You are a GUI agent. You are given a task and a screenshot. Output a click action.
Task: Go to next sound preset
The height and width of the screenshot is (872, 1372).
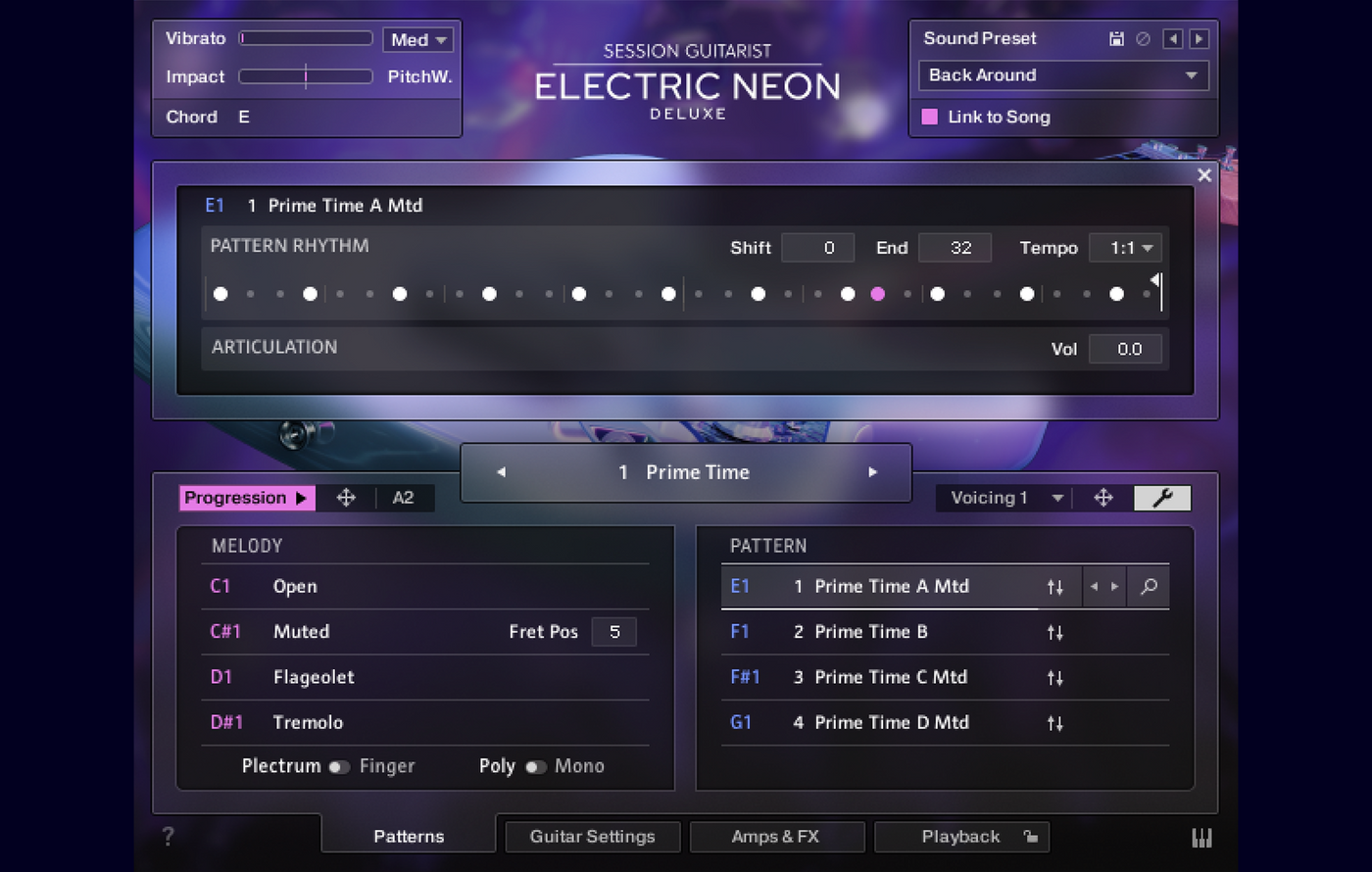click(x=1199, y=39)
